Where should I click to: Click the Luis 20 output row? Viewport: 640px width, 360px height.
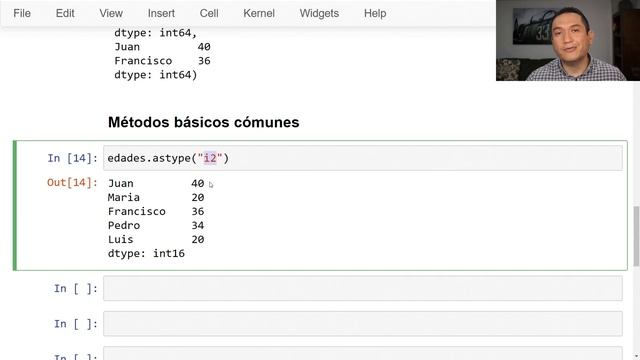click(156, 239)
